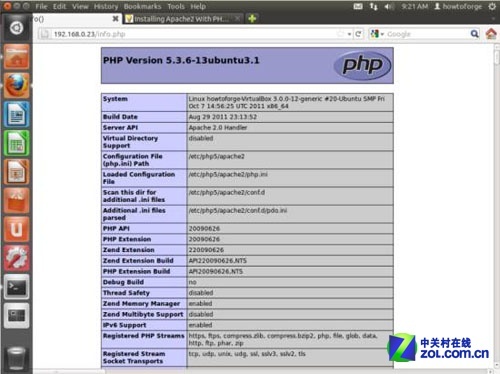Open the URL history dropdown arrow
Screen dimensions: 500x374
[x=349, y=34]
